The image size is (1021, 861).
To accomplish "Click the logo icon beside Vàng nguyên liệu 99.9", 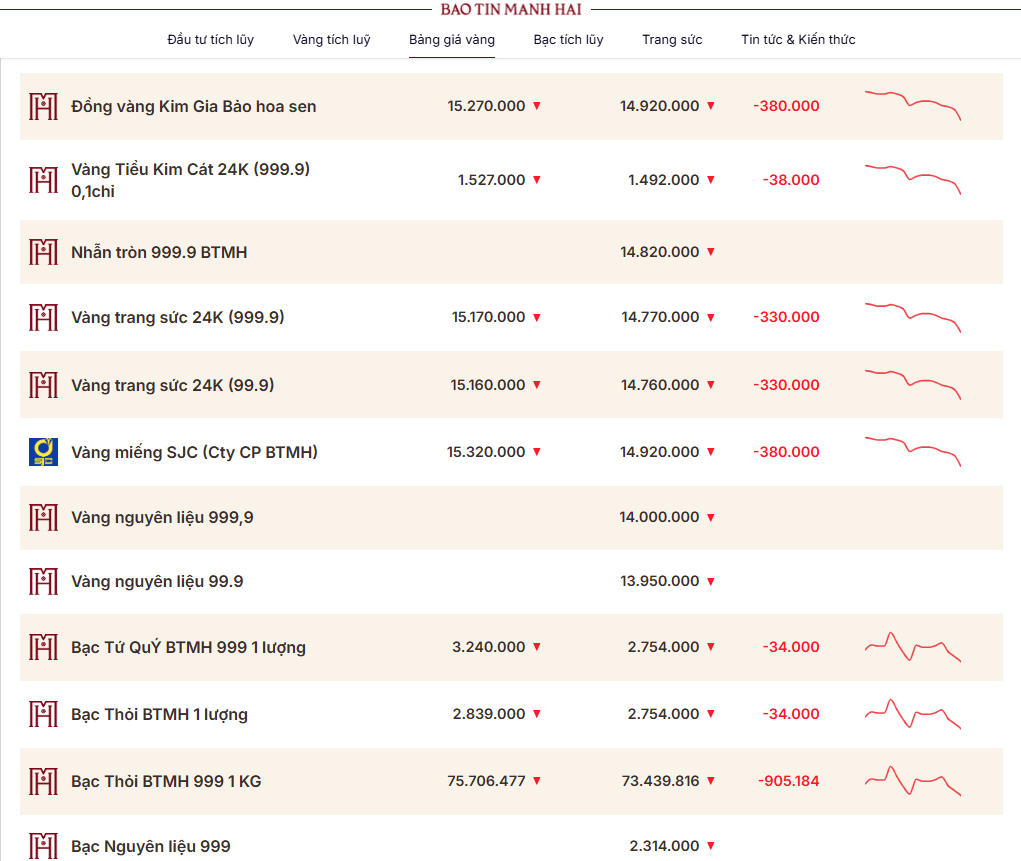I will tap(44, 581).
